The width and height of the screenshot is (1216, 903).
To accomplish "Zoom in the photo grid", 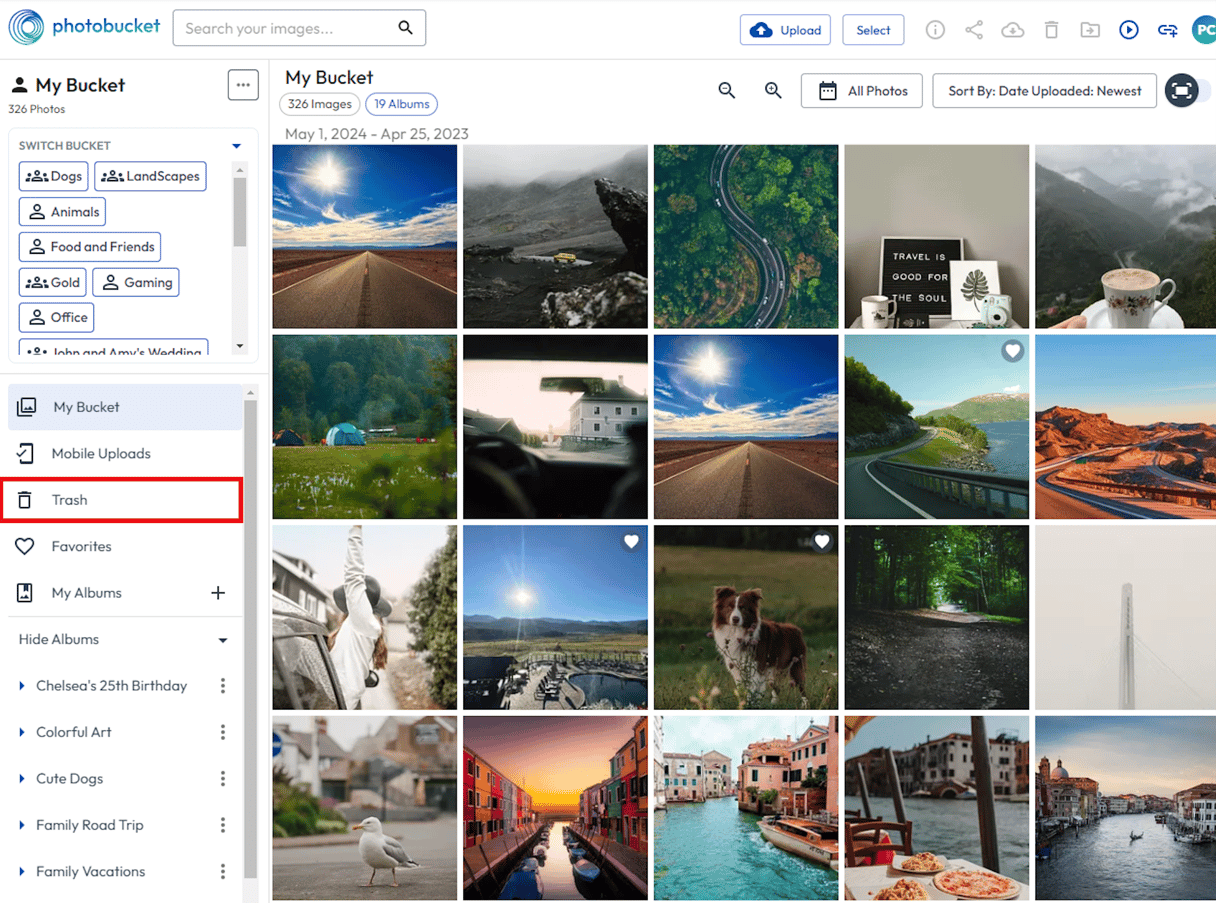I will pyautogui.click(x=773, y=91).
